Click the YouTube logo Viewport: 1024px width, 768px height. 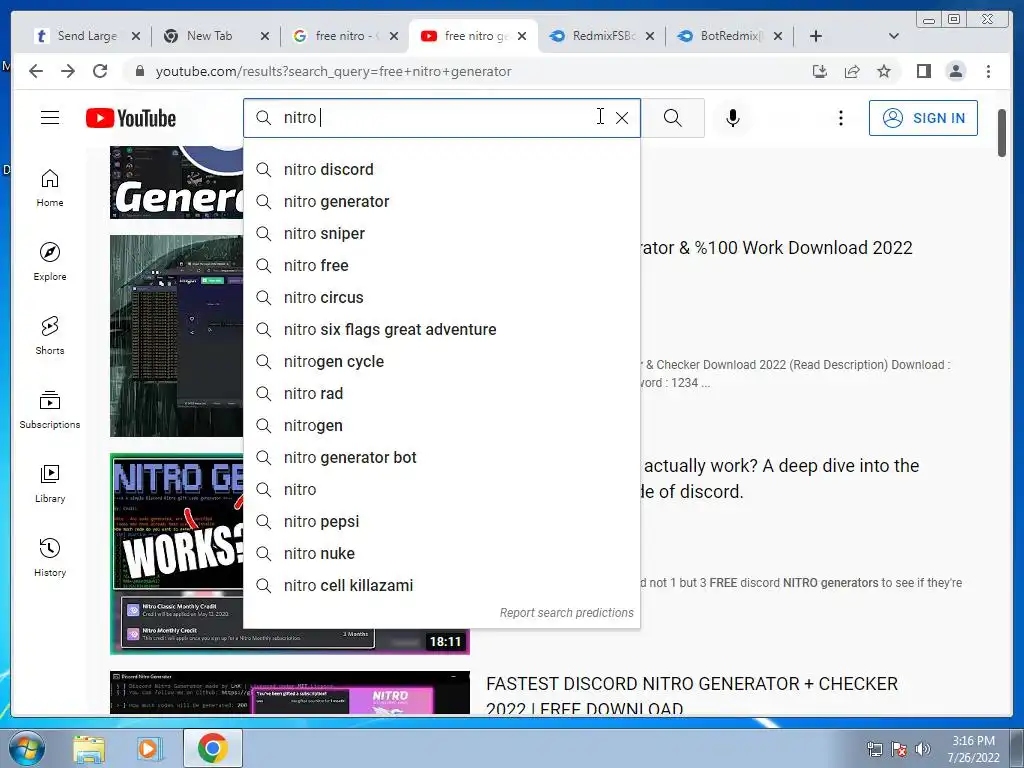pos(131,118)
